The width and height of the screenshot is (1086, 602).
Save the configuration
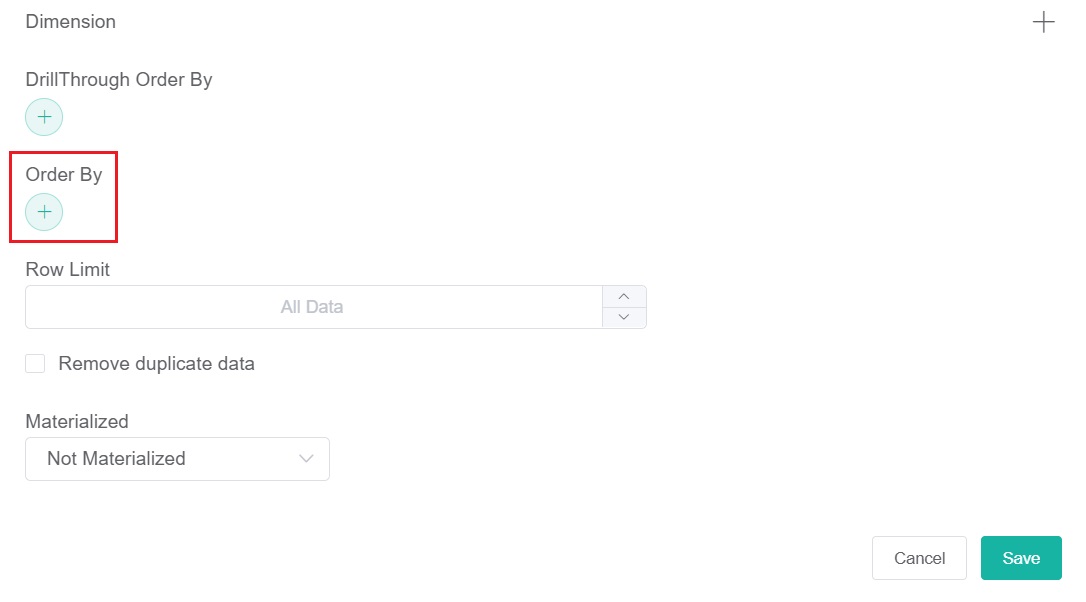(1021, 558)
